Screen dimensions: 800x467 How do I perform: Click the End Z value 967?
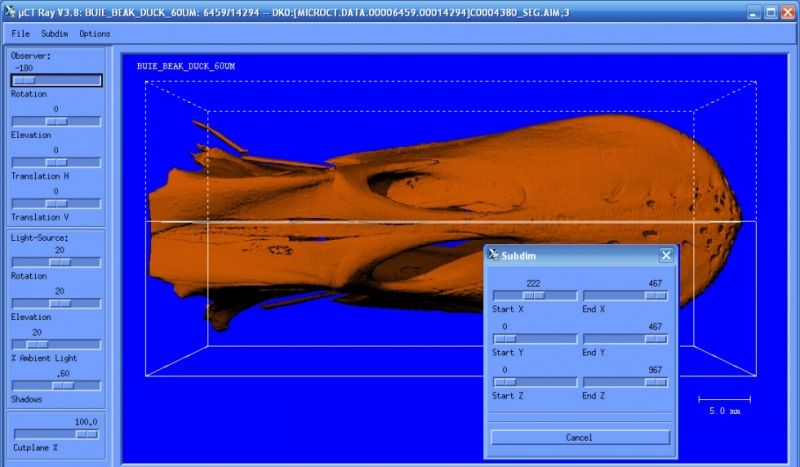click(655, 370)
